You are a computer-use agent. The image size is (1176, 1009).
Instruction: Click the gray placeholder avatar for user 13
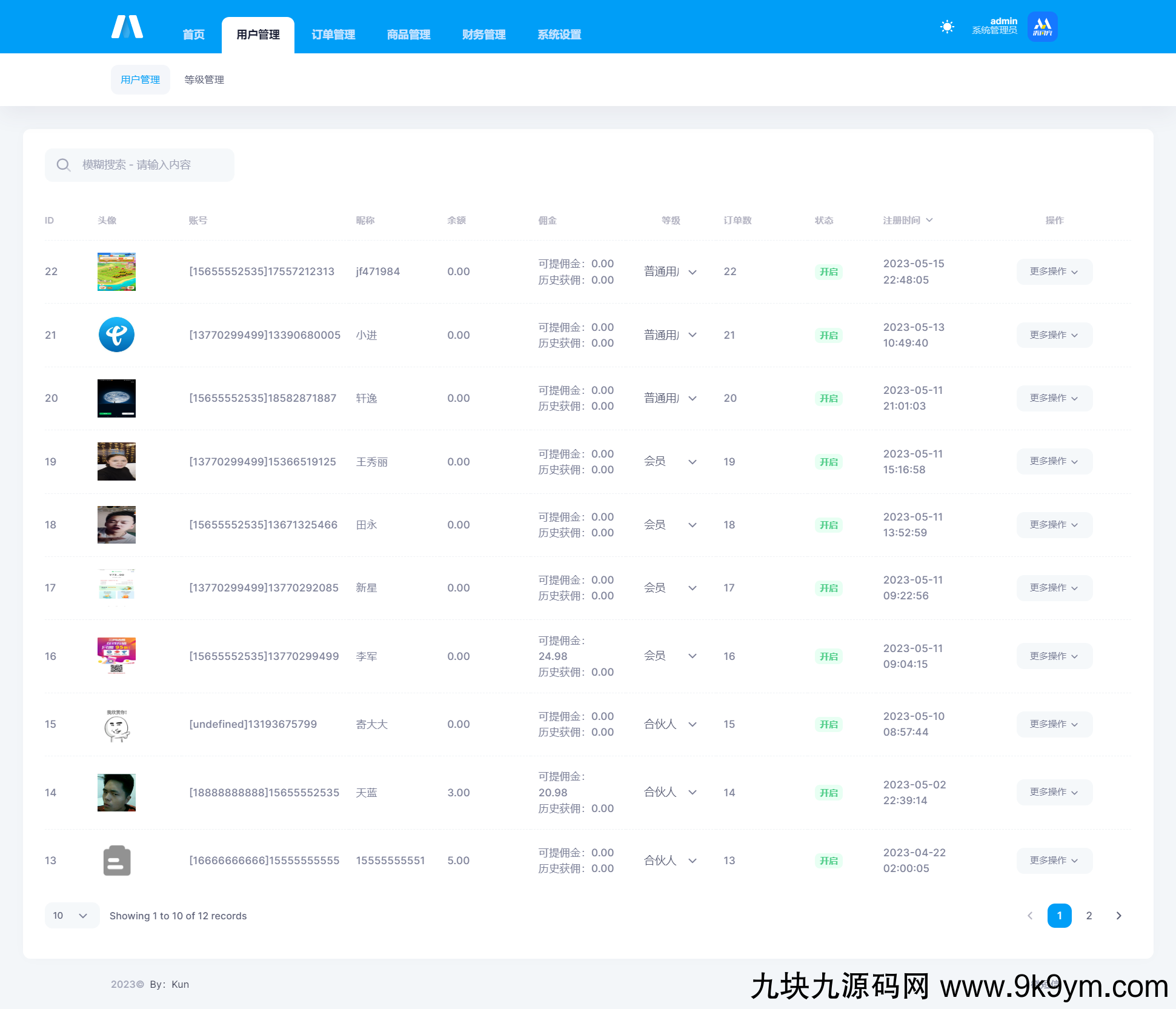pyautogui.click(x=116, y=861)
